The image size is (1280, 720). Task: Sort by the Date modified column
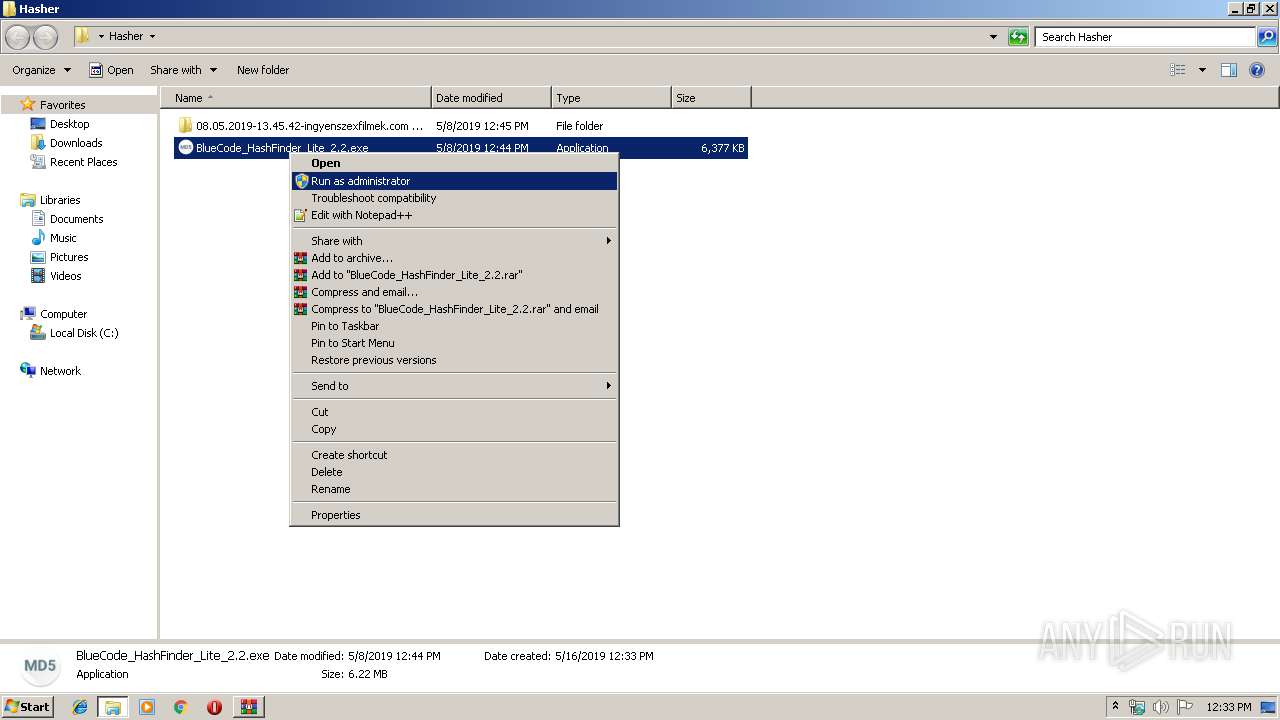coord(491,98)
